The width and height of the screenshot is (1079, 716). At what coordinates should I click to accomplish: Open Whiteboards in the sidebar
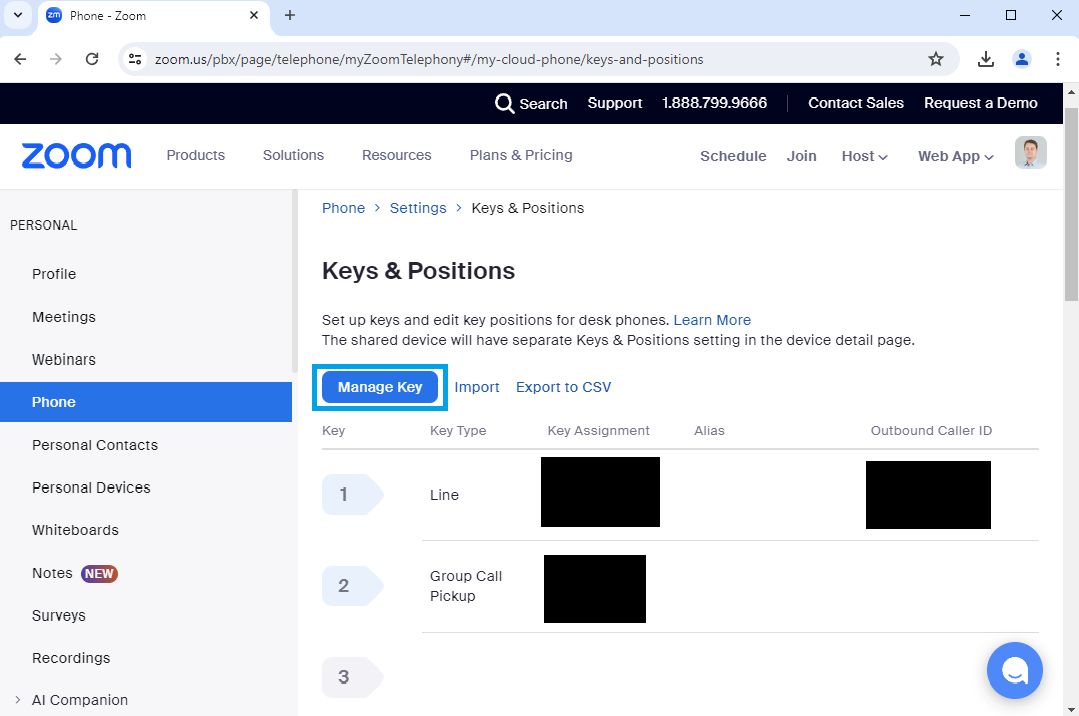[x=76, y=530]
